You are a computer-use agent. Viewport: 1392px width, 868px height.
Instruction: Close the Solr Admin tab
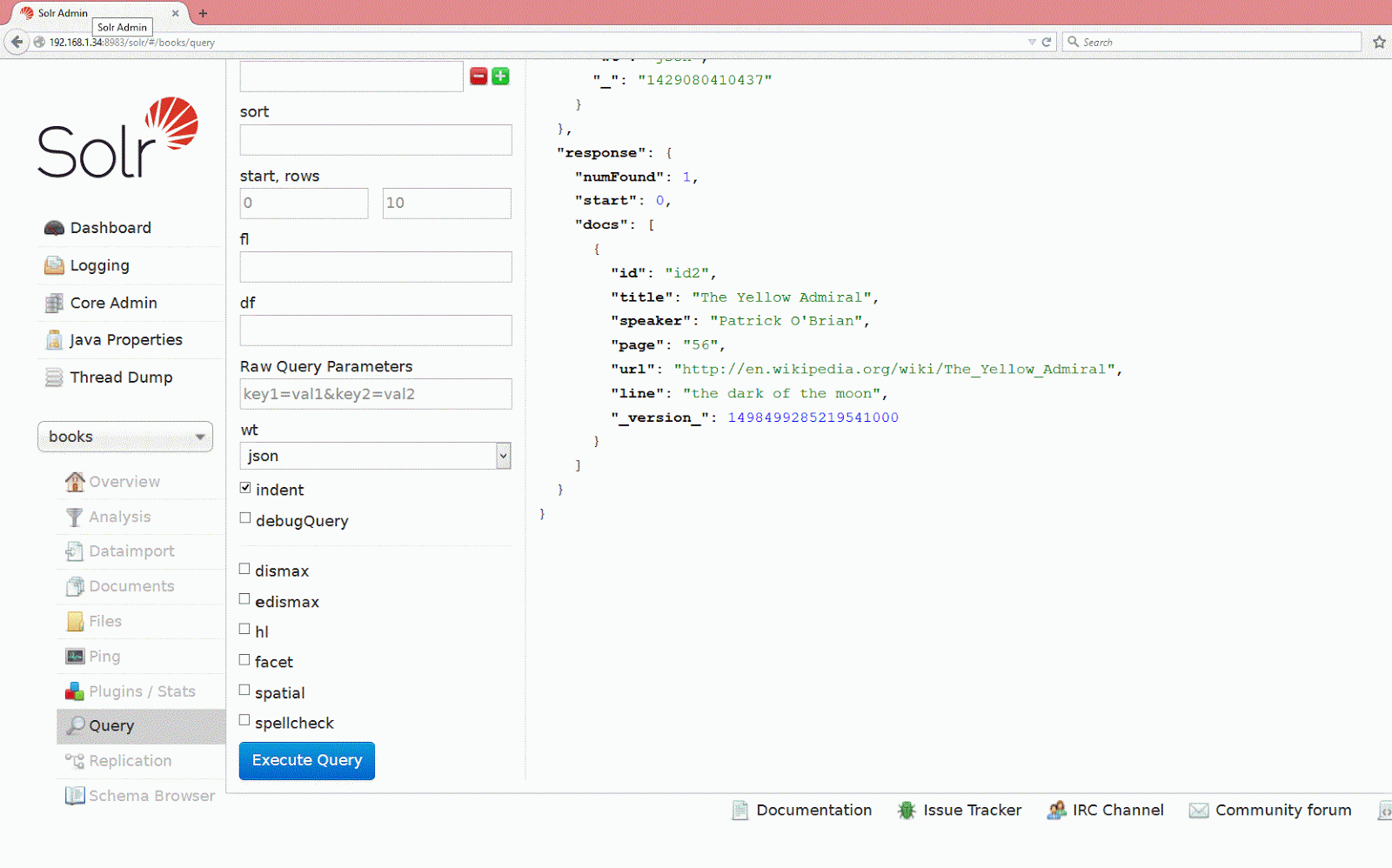pos(175,13)
